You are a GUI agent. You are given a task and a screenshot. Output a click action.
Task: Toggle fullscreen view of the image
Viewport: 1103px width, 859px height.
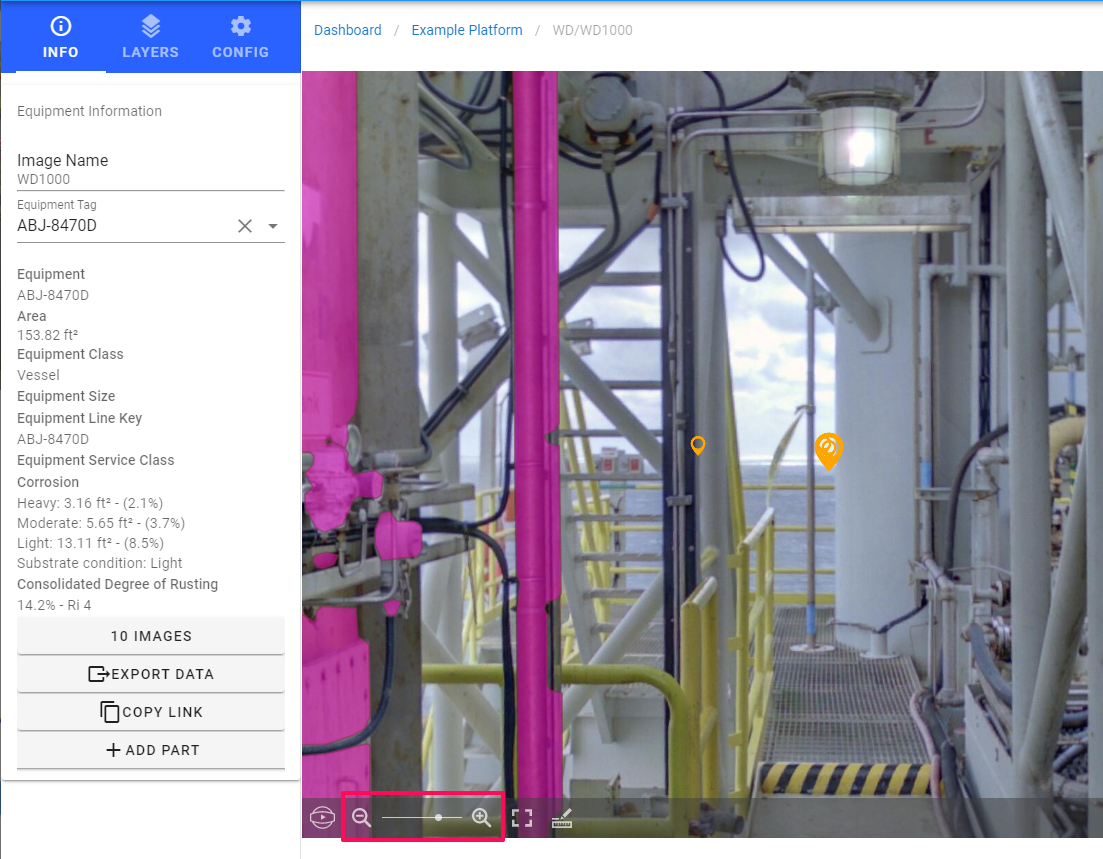point(522,818)
